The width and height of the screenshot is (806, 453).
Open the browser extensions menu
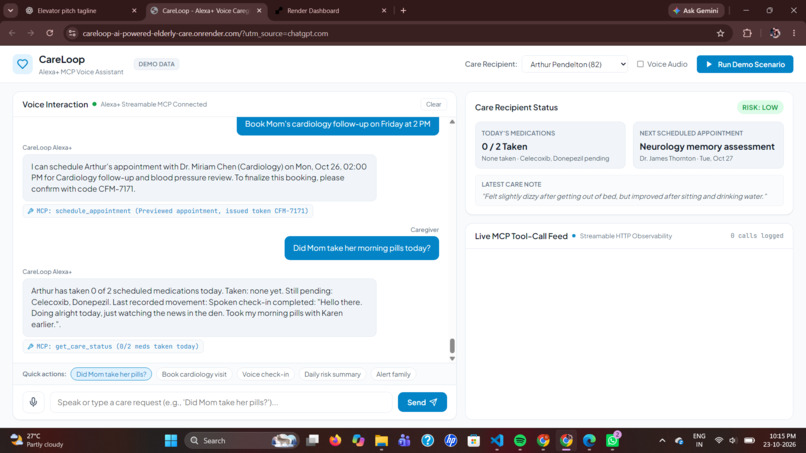pyautogui.click(x=747, y=33)
